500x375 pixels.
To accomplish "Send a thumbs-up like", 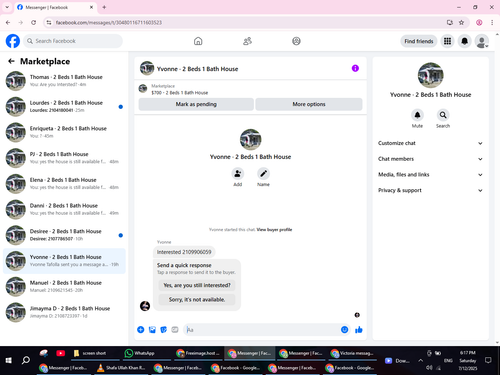I will (x=359, y=330).
